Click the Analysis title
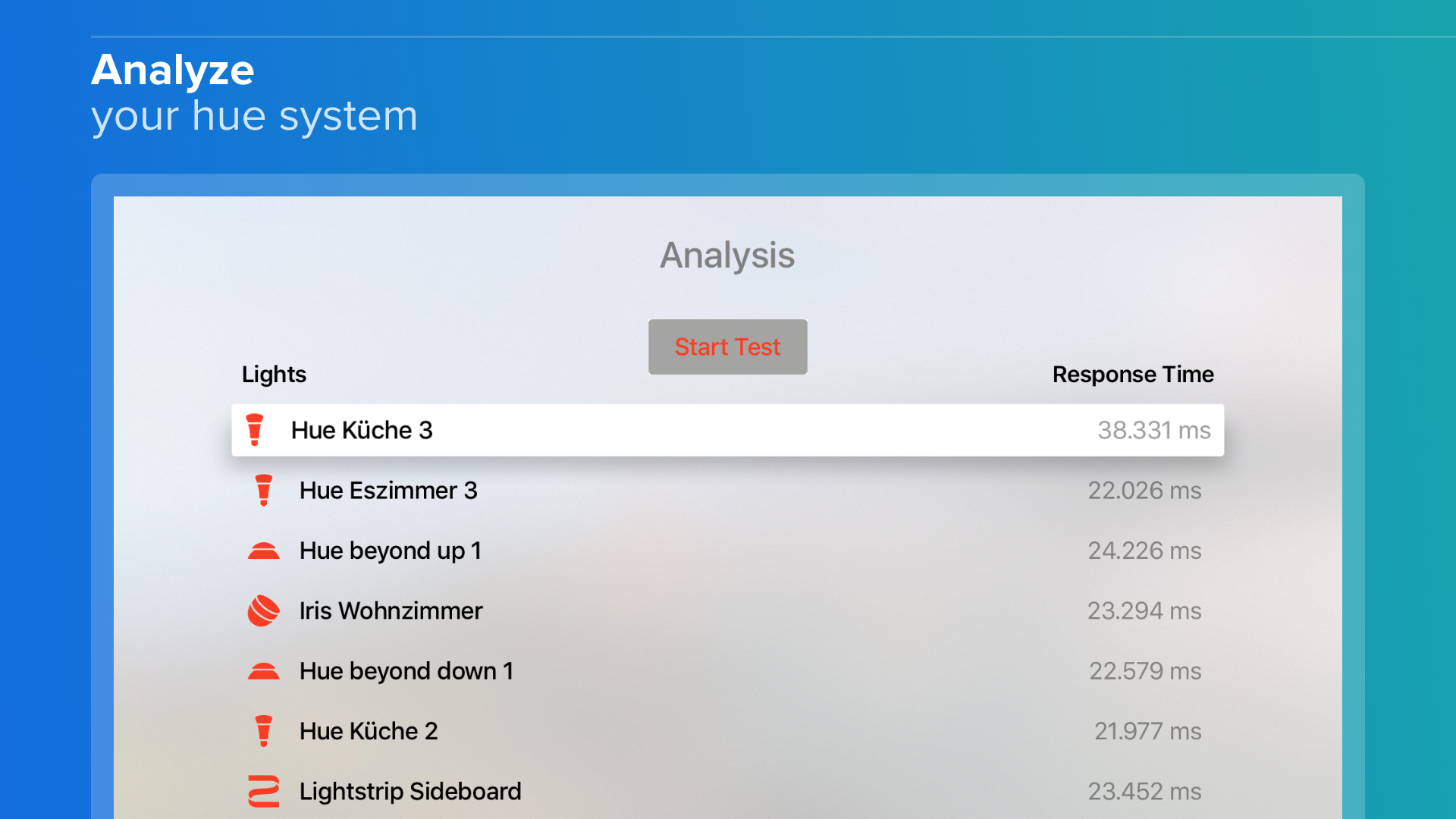 click(727, 256)
